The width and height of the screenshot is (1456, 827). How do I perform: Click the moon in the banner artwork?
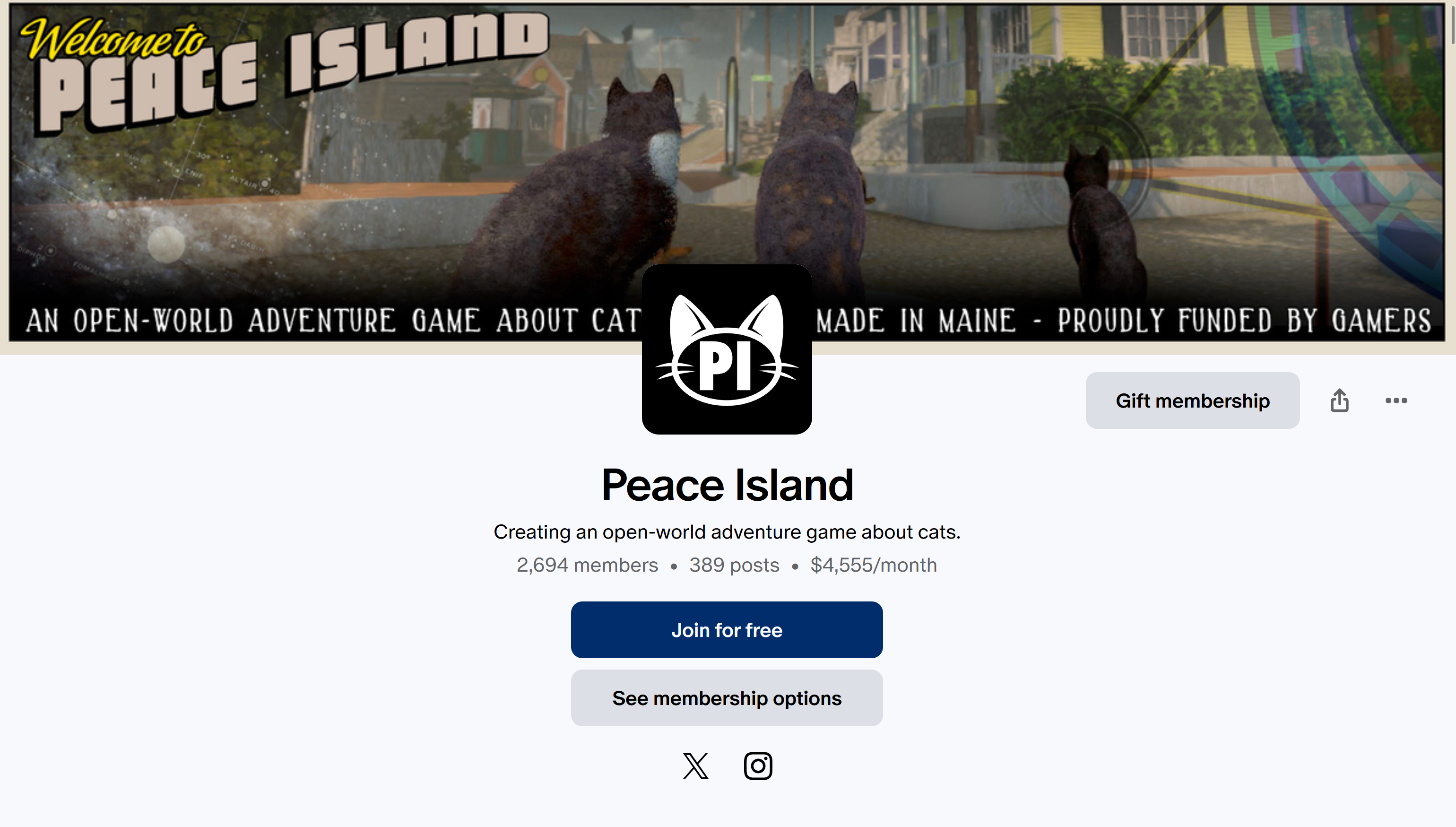click(x=166, y=244)
